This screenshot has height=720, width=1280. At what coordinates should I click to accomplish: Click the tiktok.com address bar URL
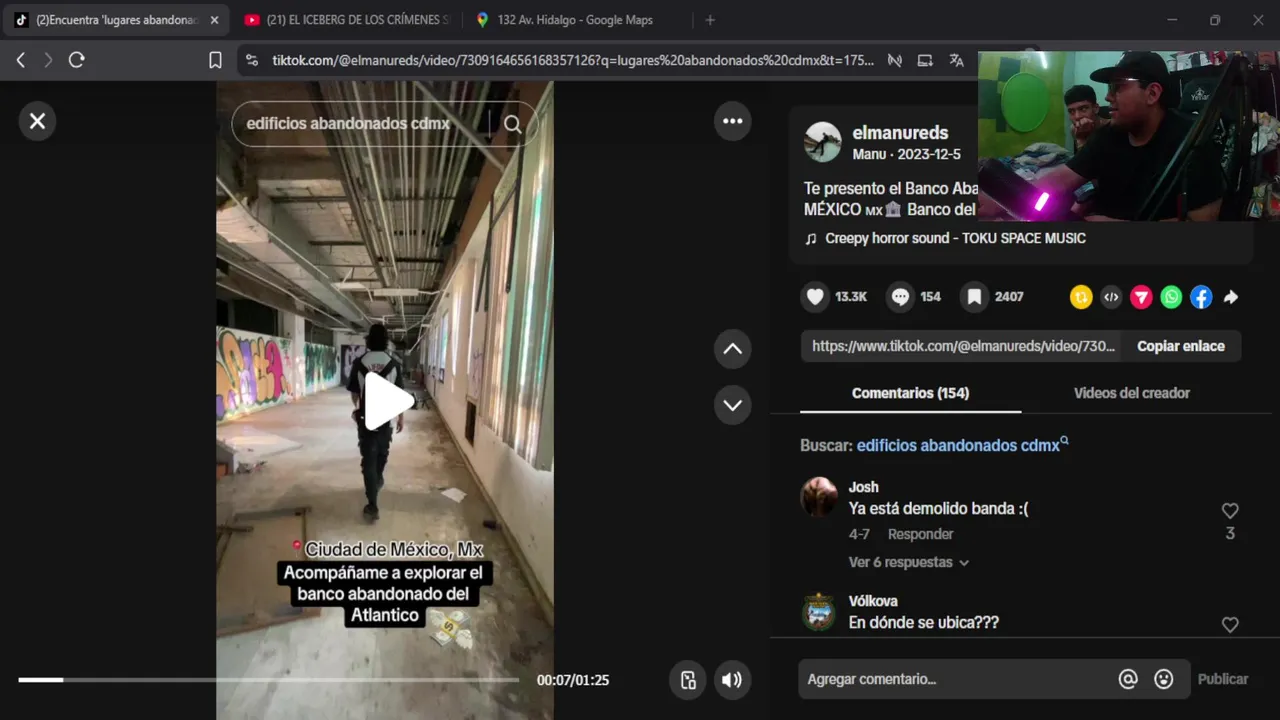[573, 60]
